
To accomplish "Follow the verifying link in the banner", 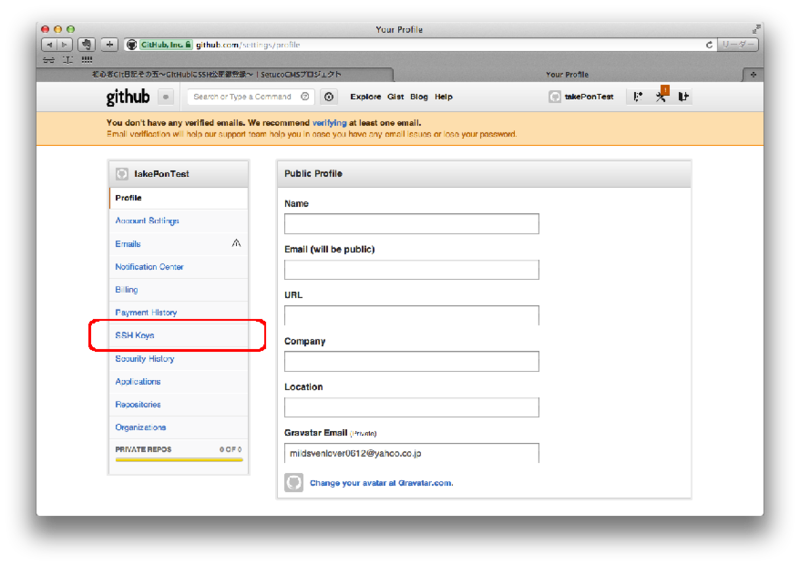I will click(x=329, y=123).
